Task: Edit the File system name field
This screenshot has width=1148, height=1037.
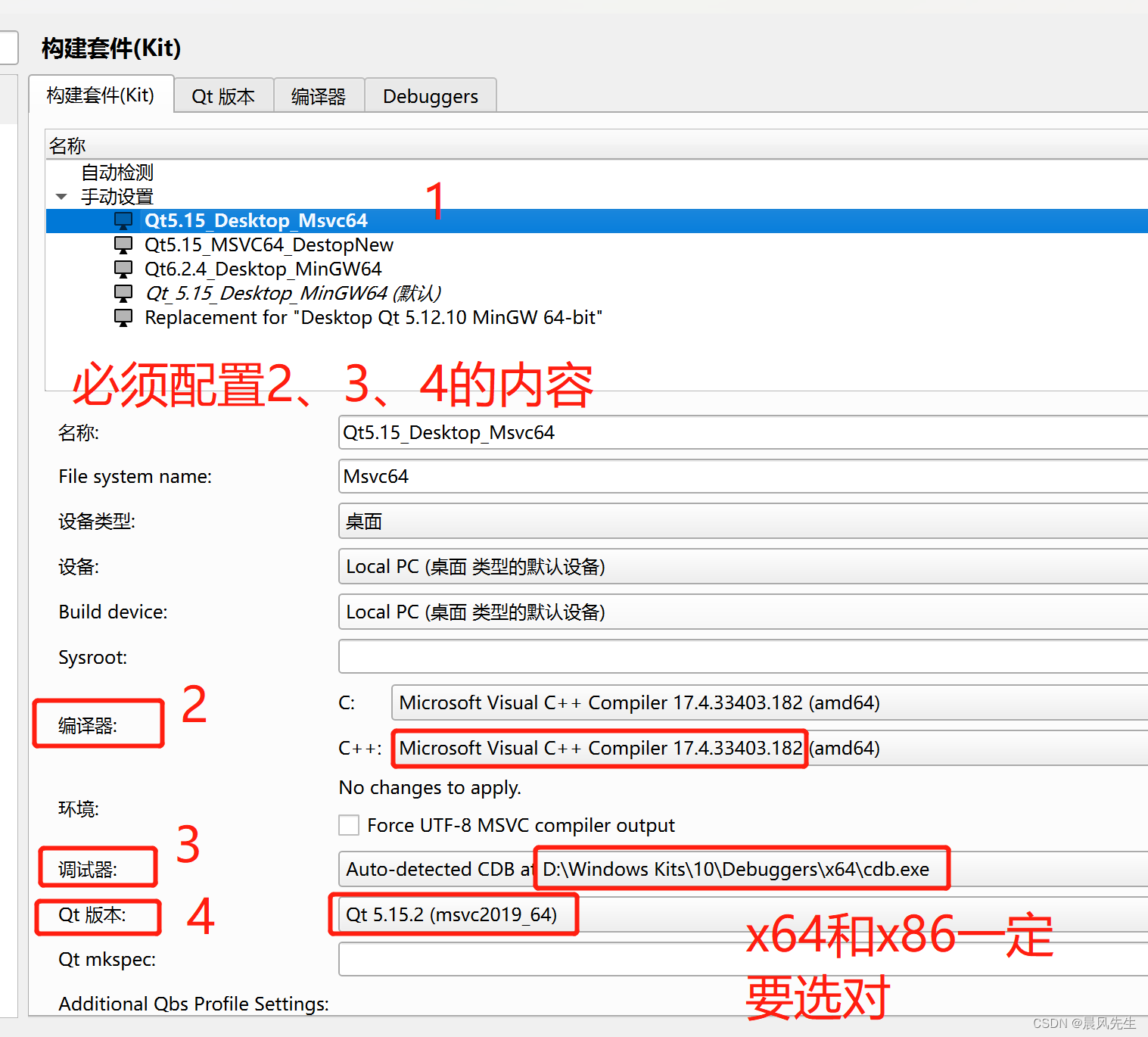Action: click(743, 476)
